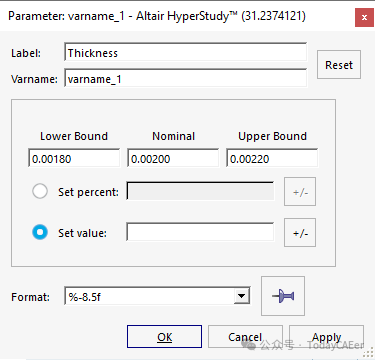The width and height of the screenshot is (375, 360).
Task: Click the Lower Bound field showing 0.00180
Action: click(x=74, y=158)
